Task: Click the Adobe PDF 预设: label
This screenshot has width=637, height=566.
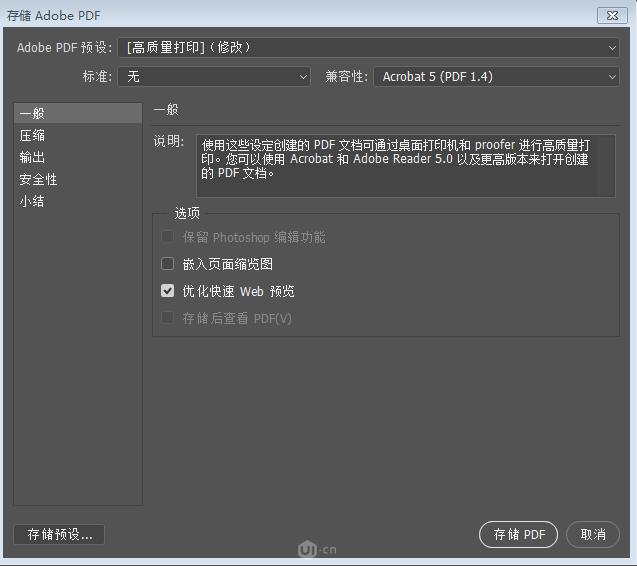Action: [64, 48]
